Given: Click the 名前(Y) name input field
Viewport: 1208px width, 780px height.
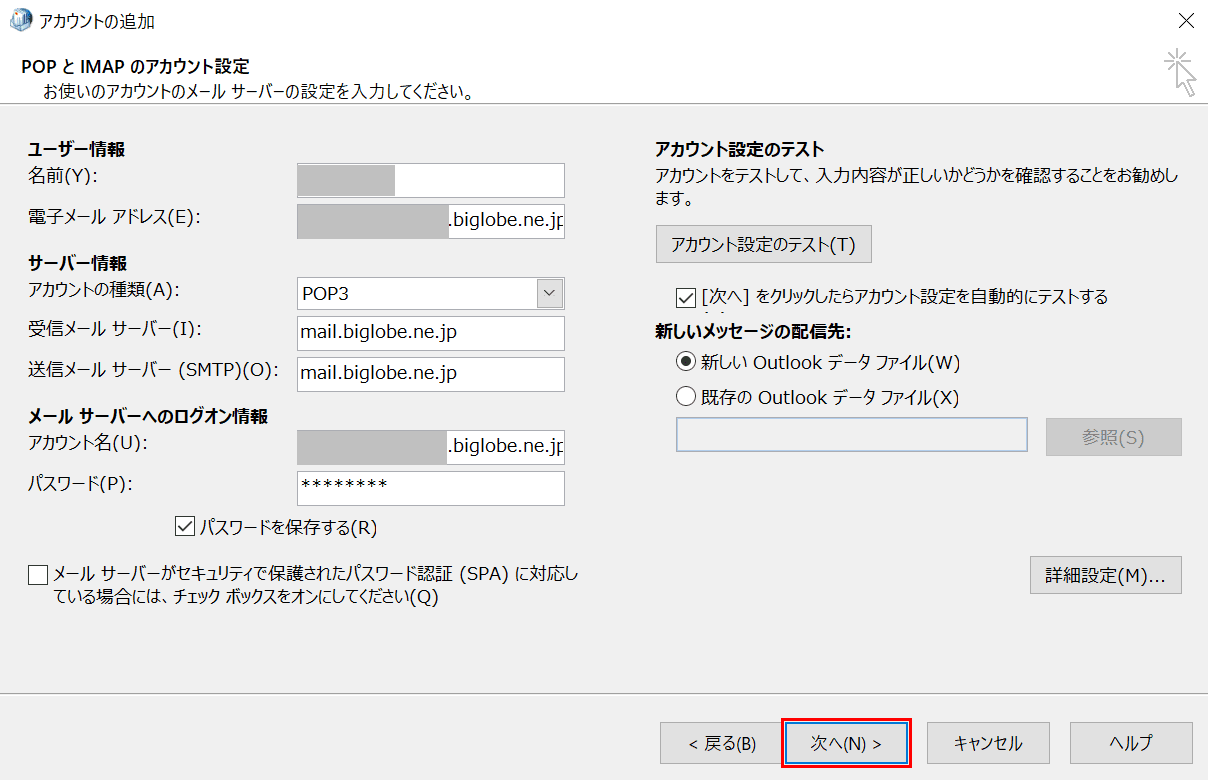Looking at the screenshot, I should pyautogui.click(x=431, y=180).
